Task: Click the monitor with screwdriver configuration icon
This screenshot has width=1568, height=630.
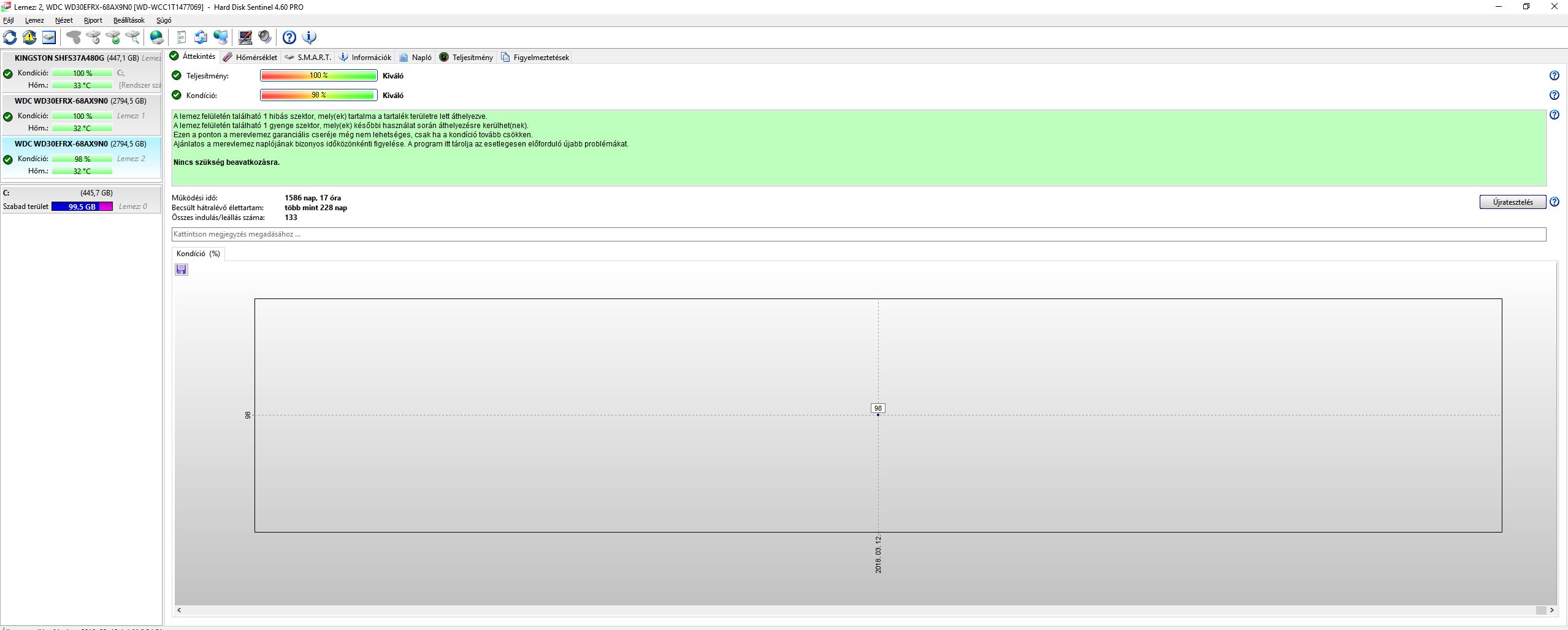Action: click(245, 37)
